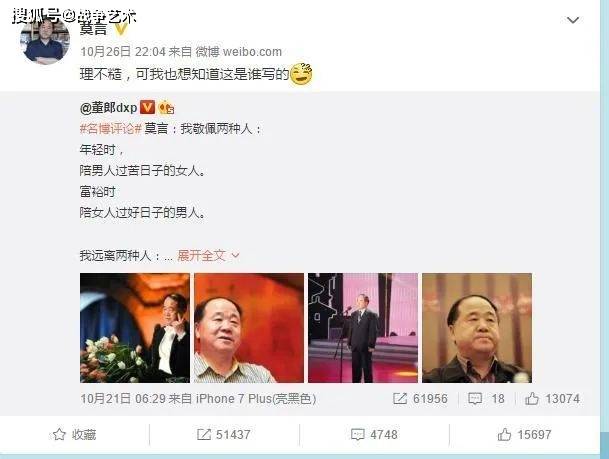Open second photo with orange background

click(249, 328)
